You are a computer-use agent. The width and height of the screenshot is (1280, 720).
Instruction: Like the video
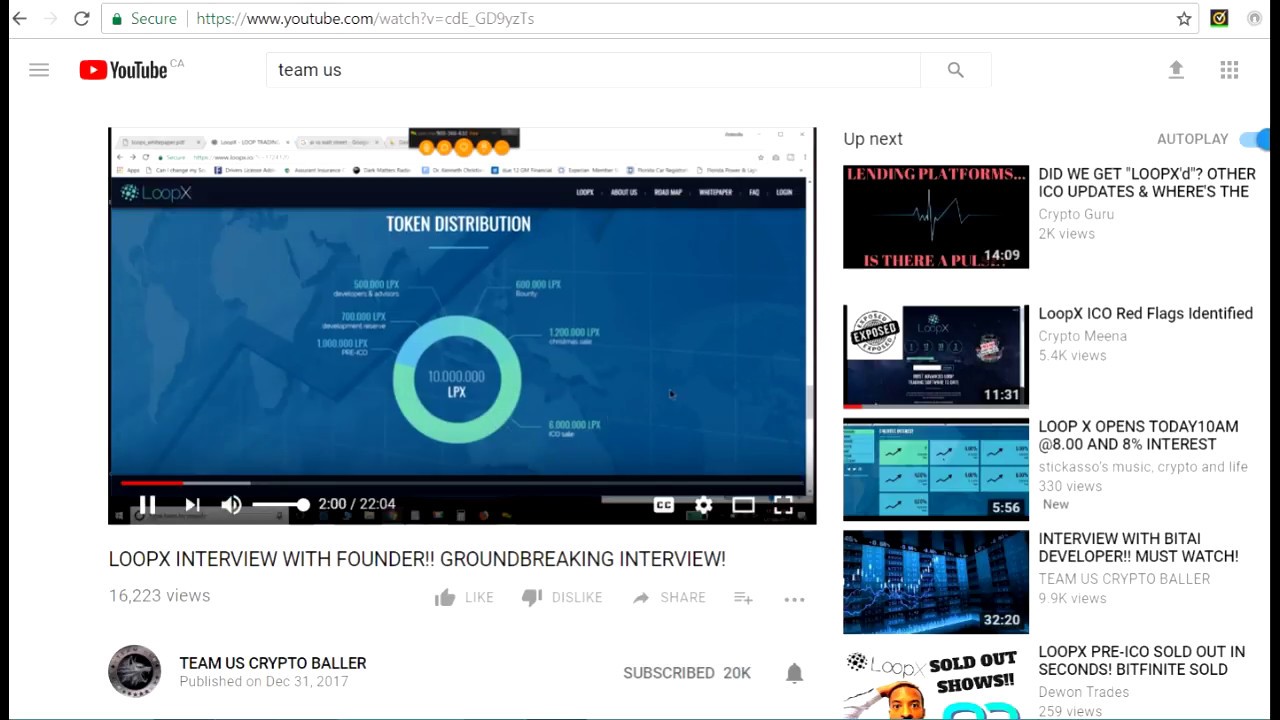(464, 598)
